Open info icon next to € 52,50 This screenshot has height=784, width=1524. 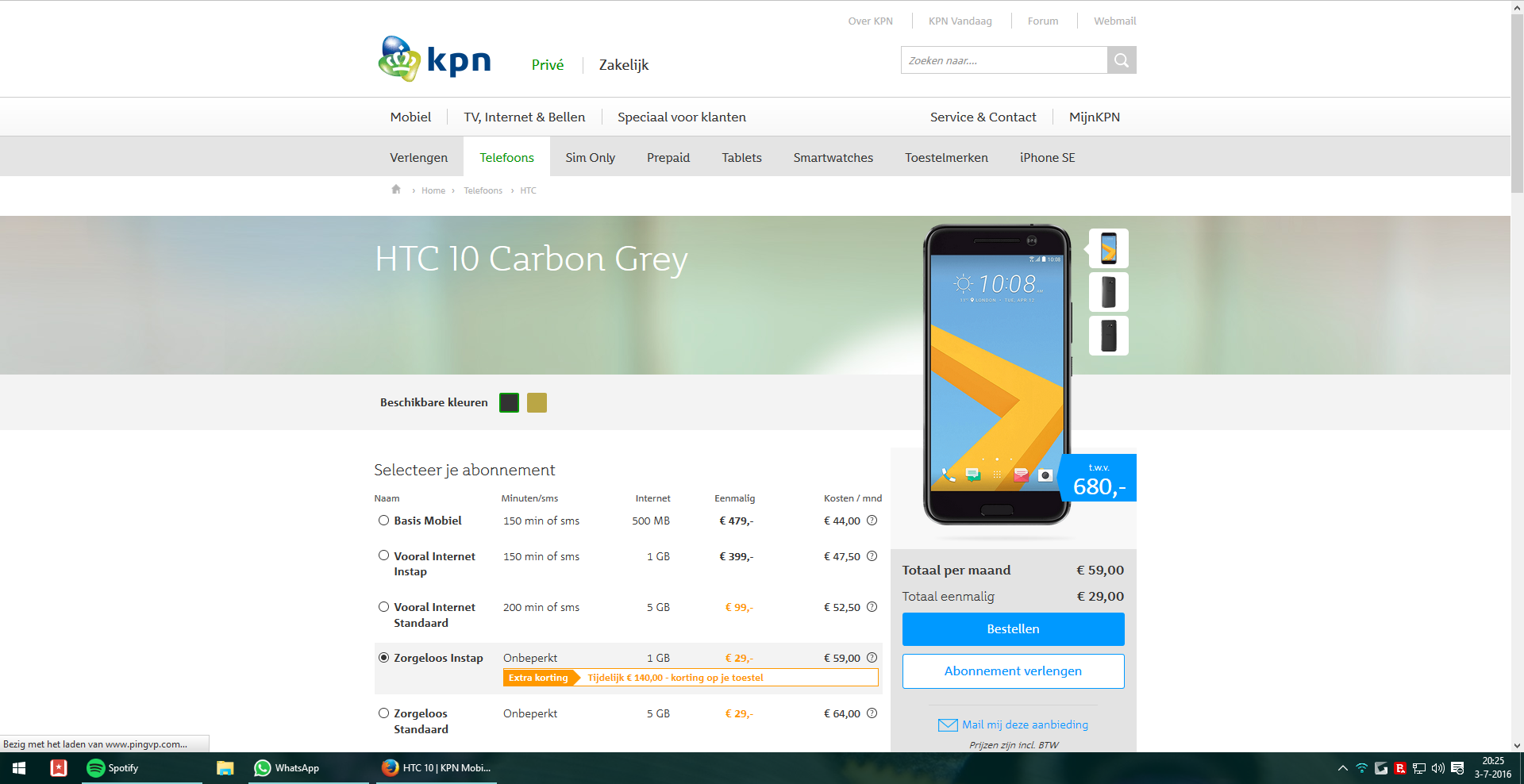pyautogui.click(x=872, y=607)
